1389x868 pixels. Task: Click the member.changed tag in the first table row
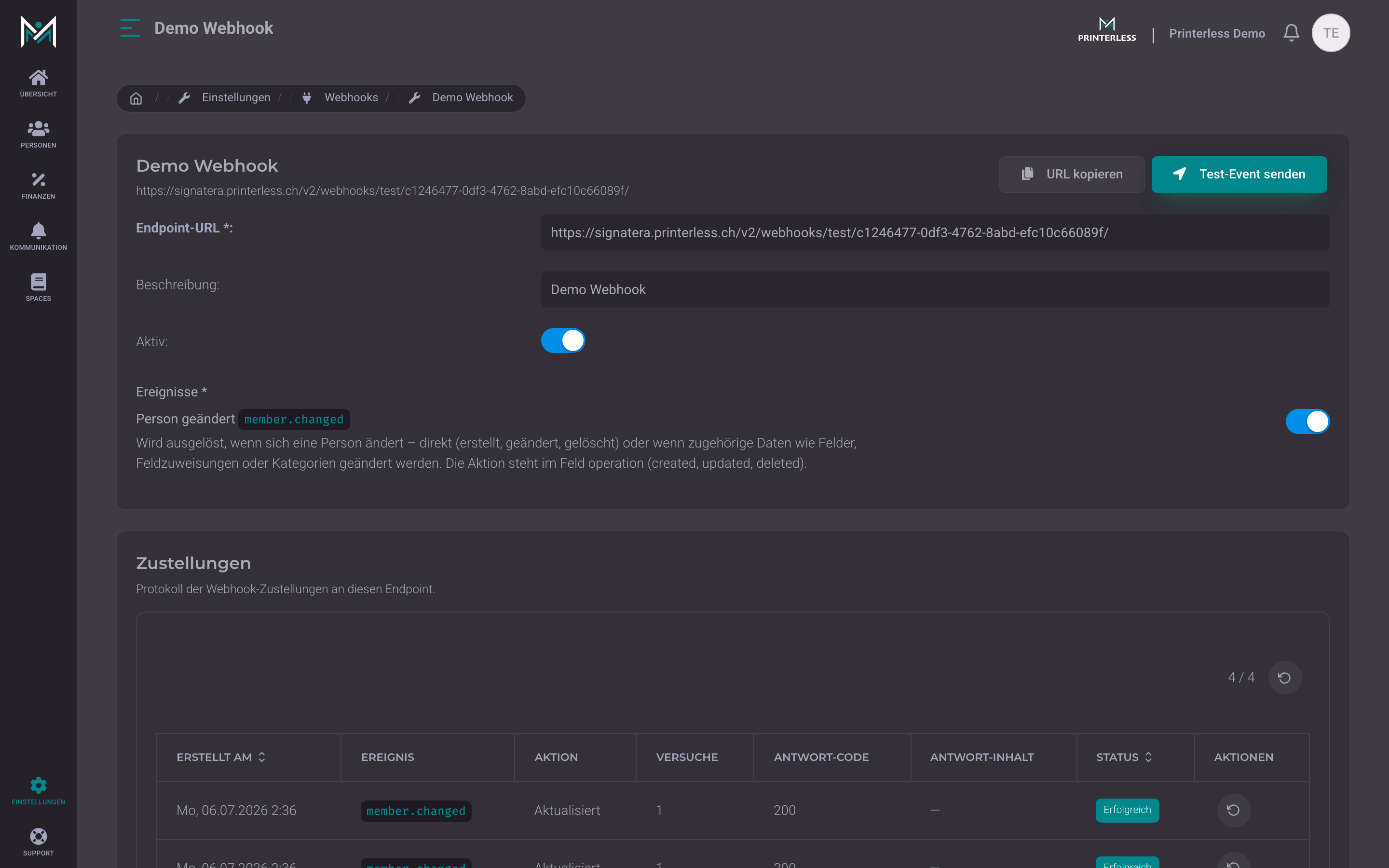click(416, 811)
